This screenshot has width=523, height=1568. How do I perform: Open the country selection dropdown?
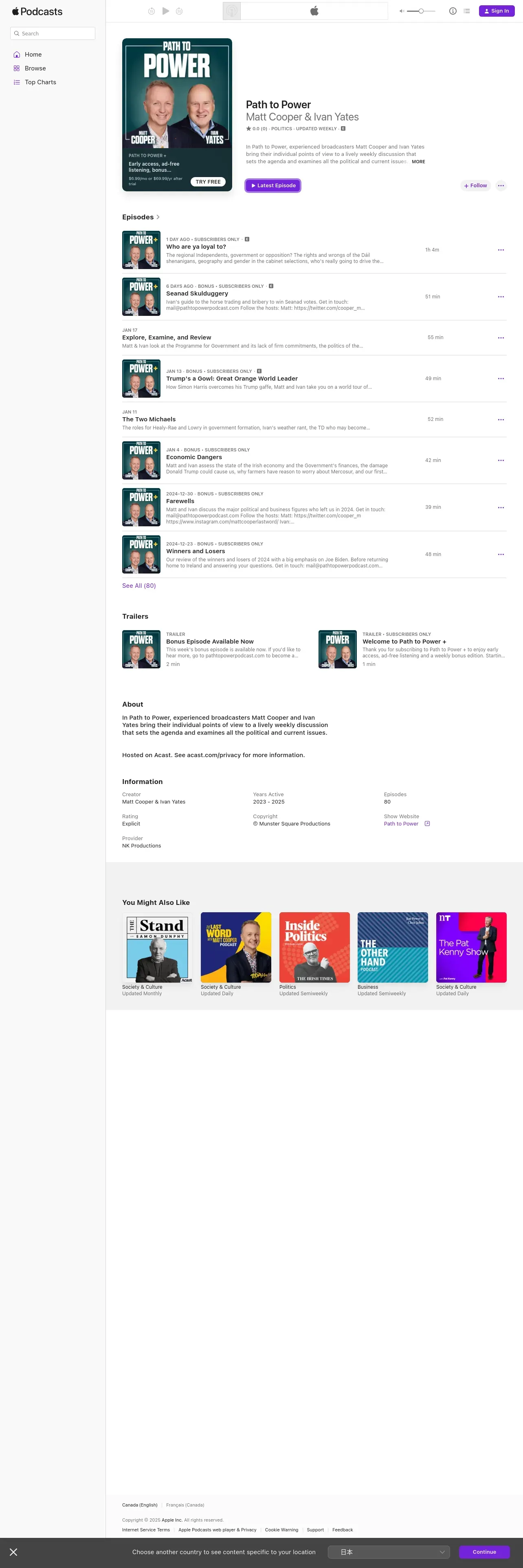[389, 1552]
